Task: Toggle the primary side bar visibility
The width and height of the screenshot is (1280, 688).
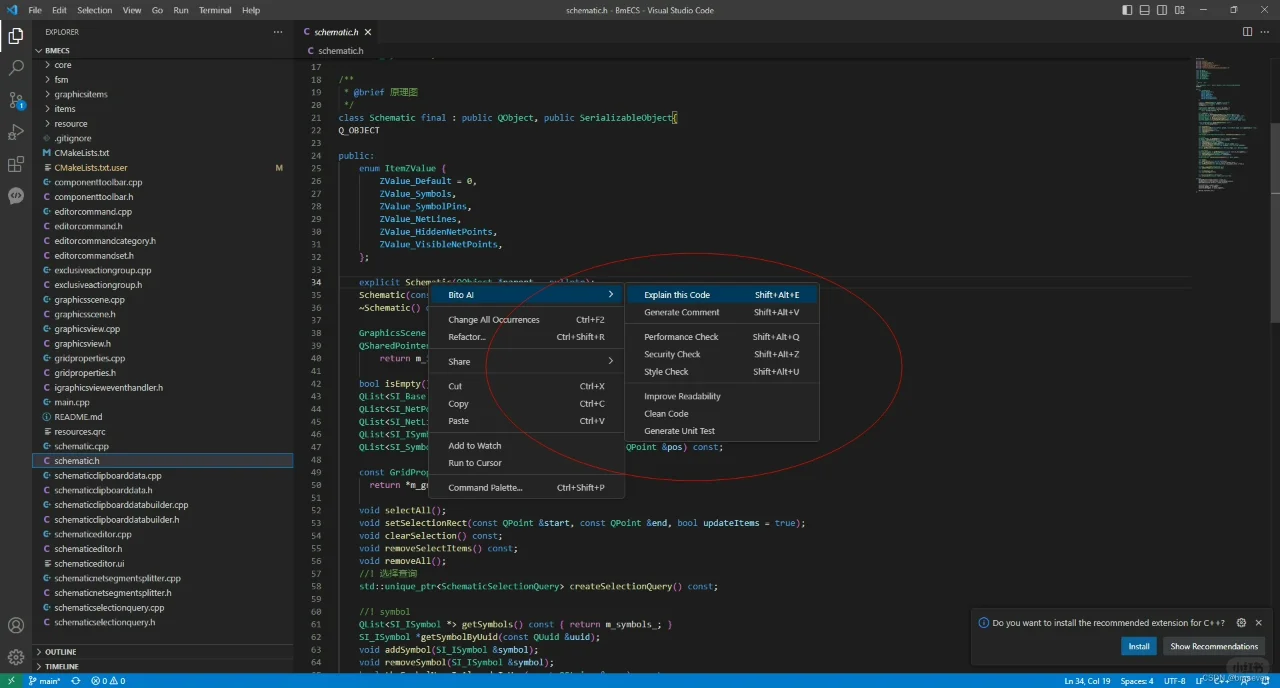Action: tap(1128, 10)
